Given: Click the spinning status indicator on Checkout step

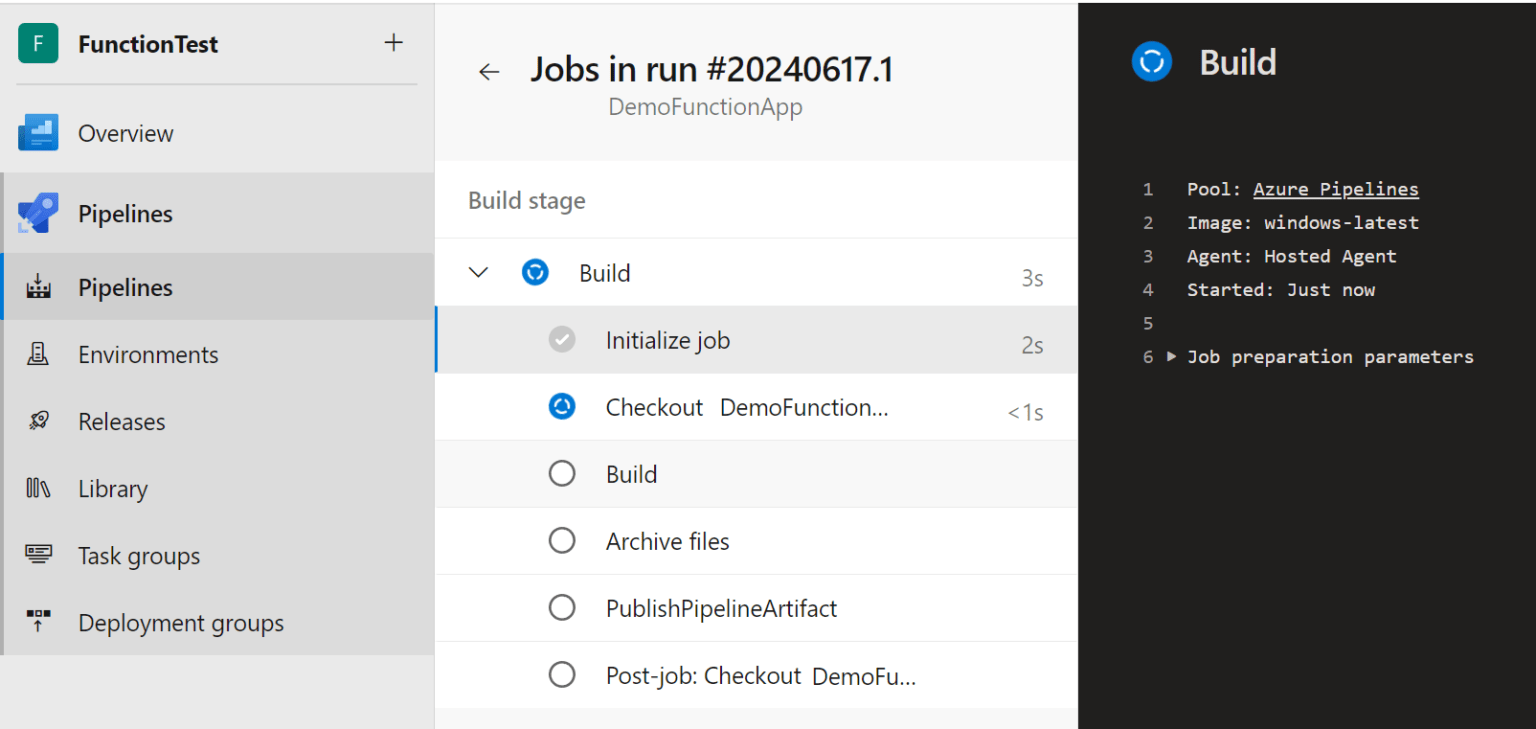Looking at the screenshot, I should point(562,406).
